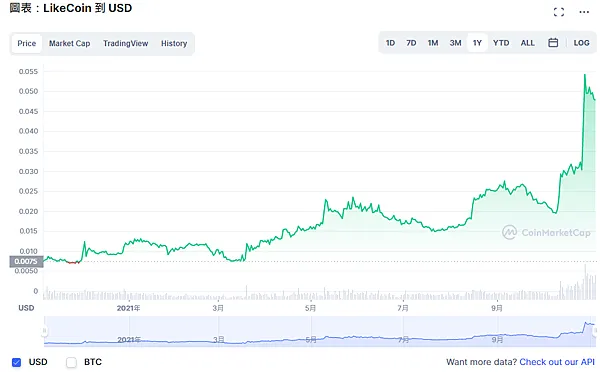
Task: Open the fullscreen chart view icon
Action: pos(559,12)
